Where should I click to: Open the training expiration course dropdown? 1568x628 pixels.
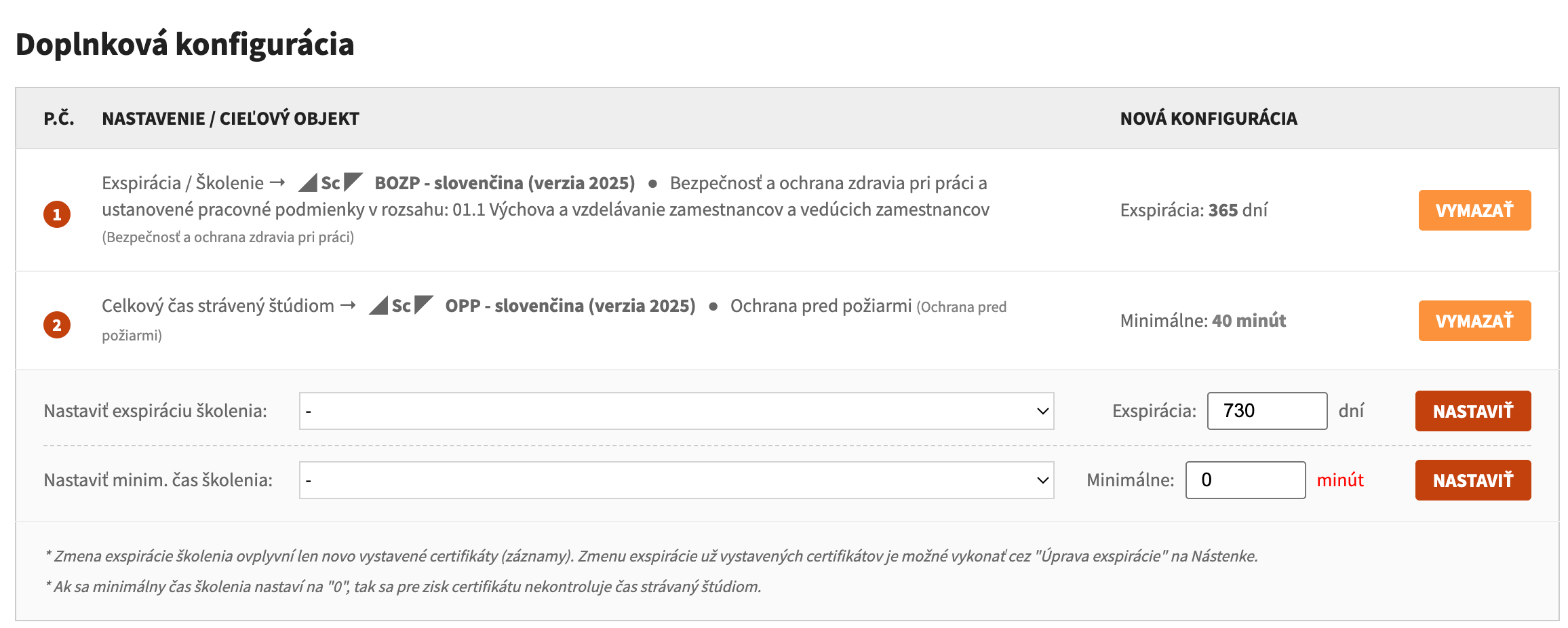click(676, 411)
